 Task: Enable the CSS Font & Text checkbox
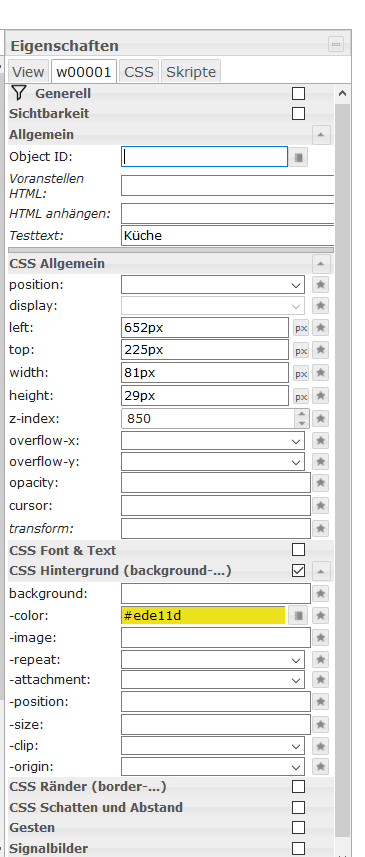coord(298,549)
